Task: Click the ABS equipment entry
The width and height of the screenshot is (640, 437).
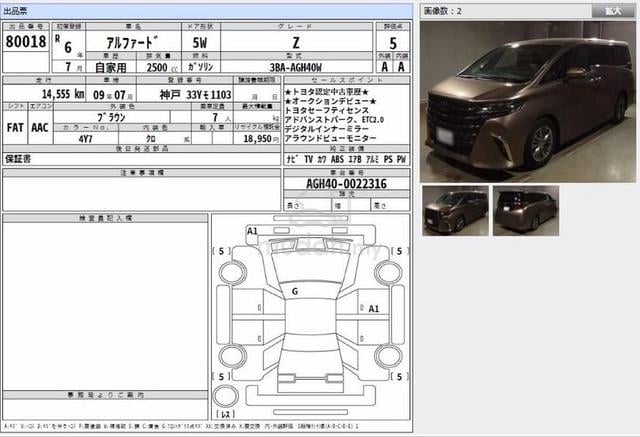Action: [x=338, y=159]
